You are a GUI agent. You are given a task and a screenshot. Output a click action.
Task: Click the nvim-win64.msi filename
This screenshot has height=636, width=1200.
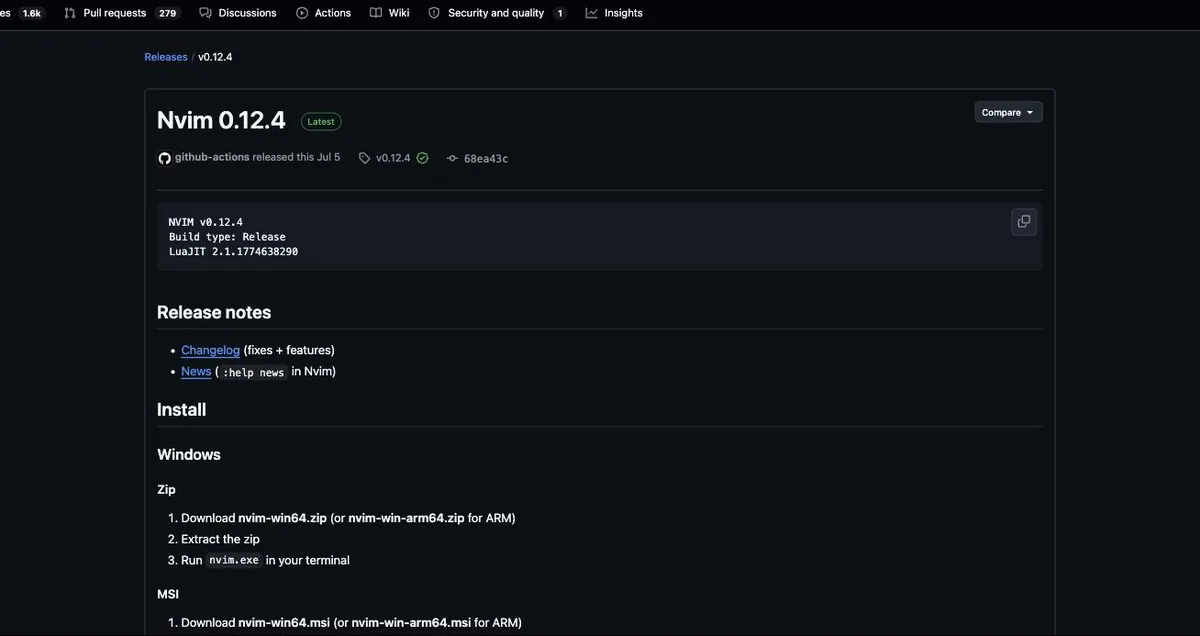coord(284,623)
